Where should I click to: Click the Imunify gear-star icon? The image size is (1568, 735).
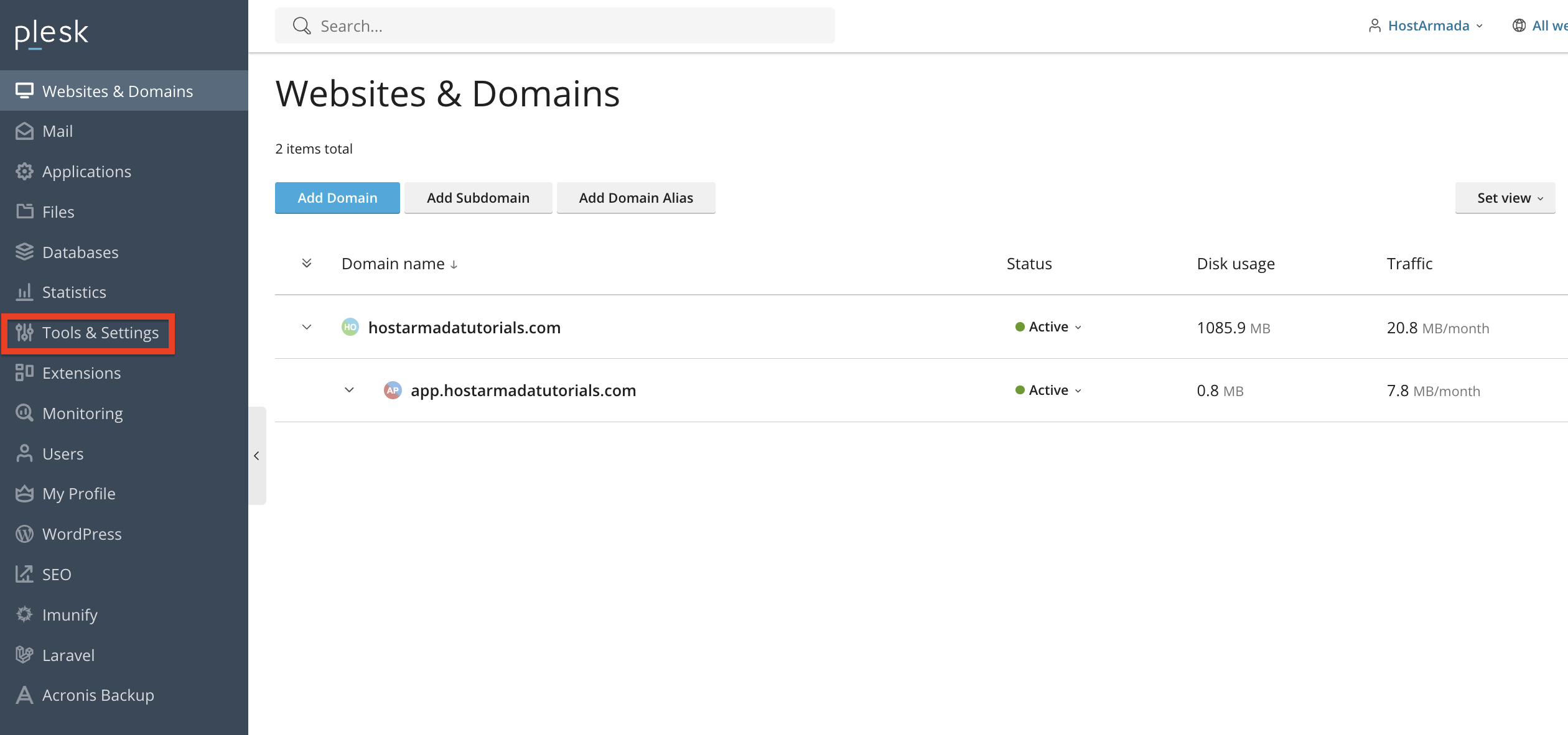coord(24,614)
